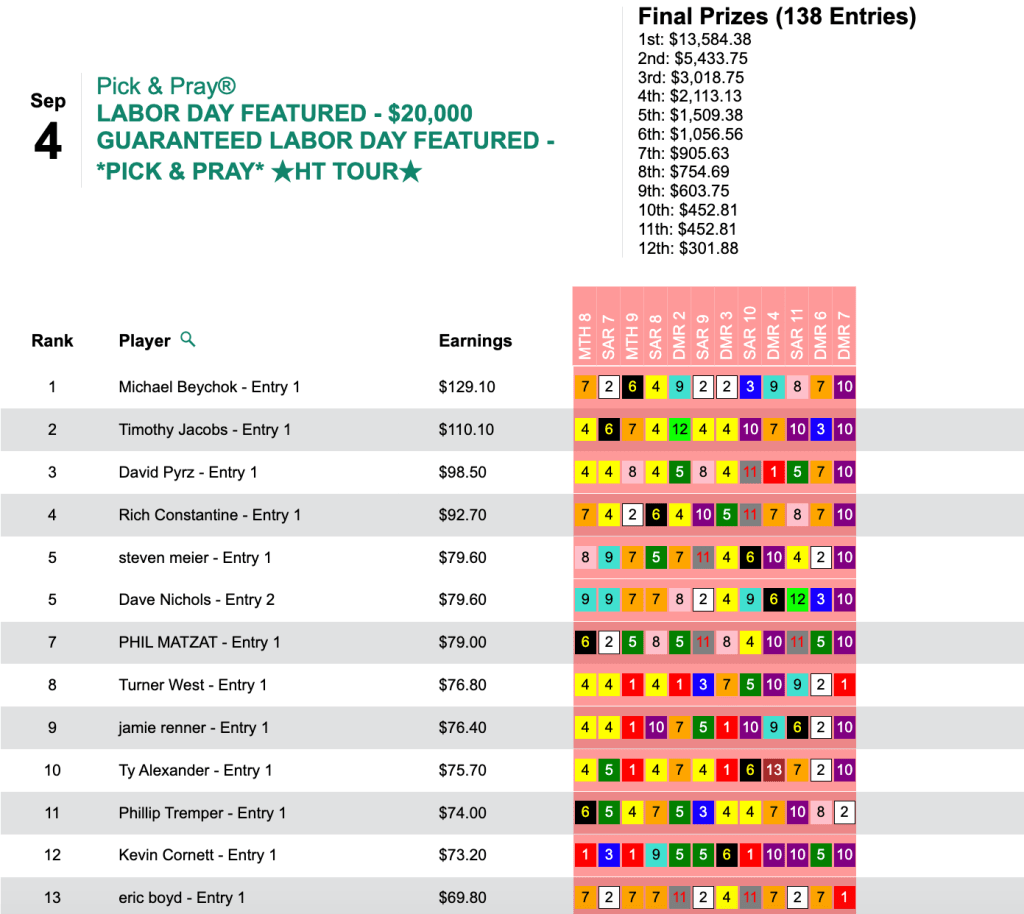Viewport: 1024px width, 914px height.
Task: Sort by the Earnings column header
Action: coord(475,341)
